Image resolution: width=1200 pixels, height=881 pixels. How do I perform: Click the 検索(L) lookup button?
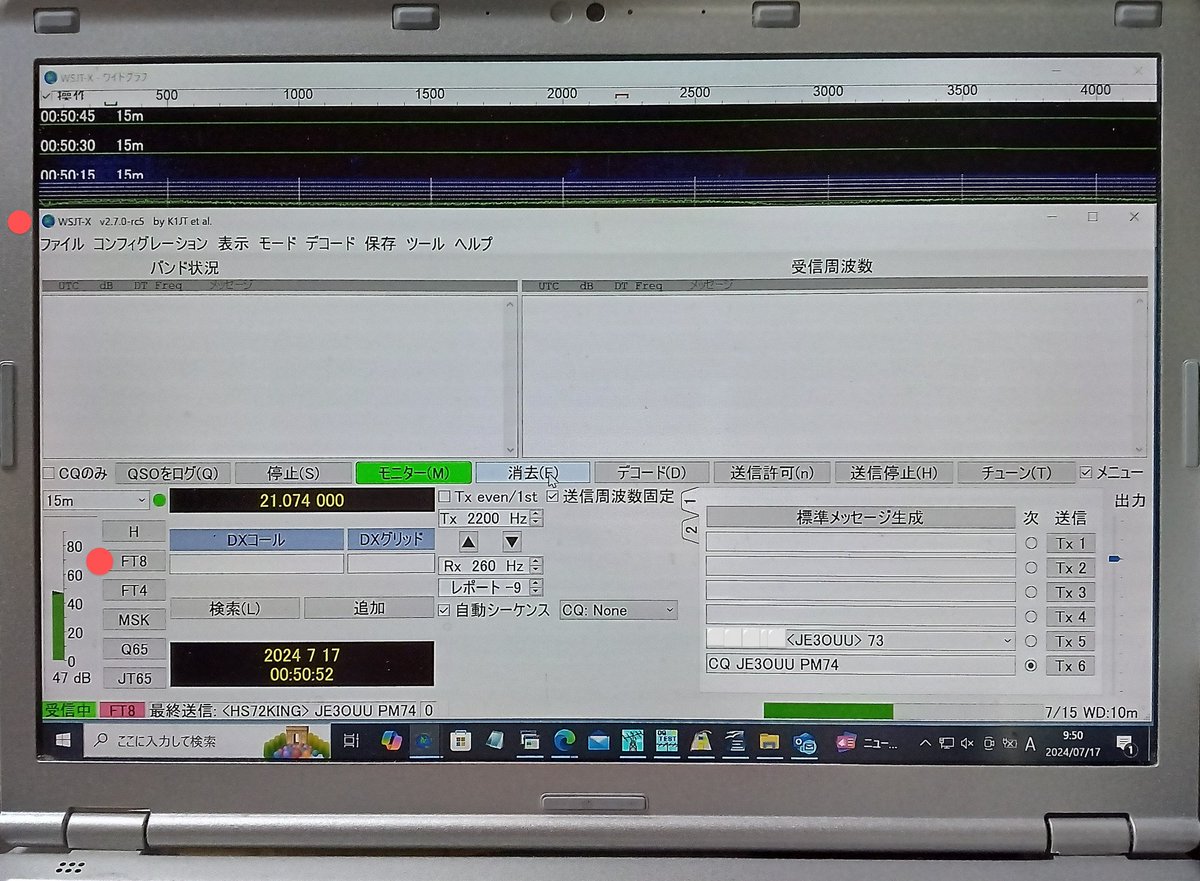coord(234,608)
